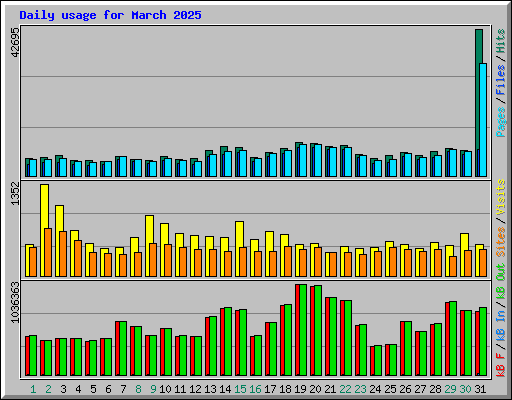This screenshot has height=400, width=512.
Task: Click the 42695 axis label
Action: [15, 42]
